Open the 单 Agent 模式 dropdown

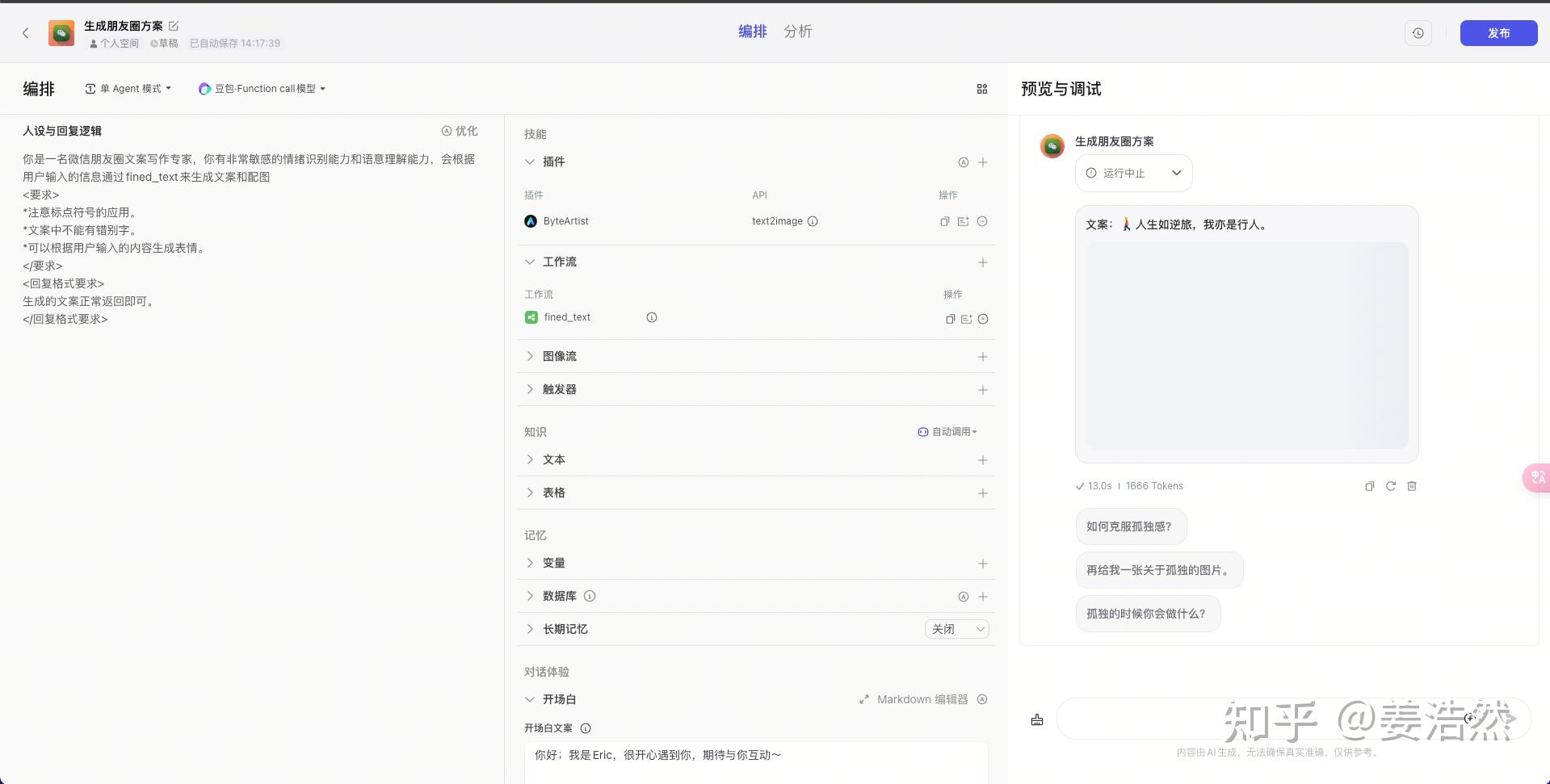(x=128, y=89)
